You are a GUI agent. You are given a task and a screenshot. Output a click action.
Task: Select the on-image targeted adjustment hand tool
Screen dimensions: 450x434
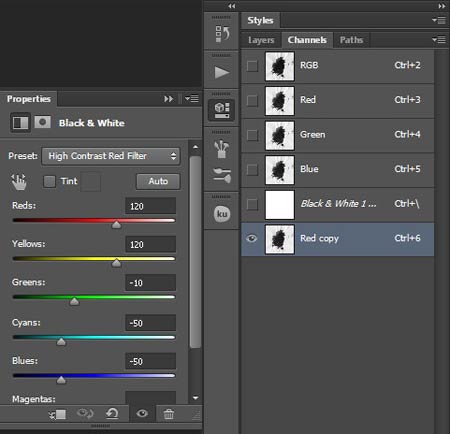19,182
